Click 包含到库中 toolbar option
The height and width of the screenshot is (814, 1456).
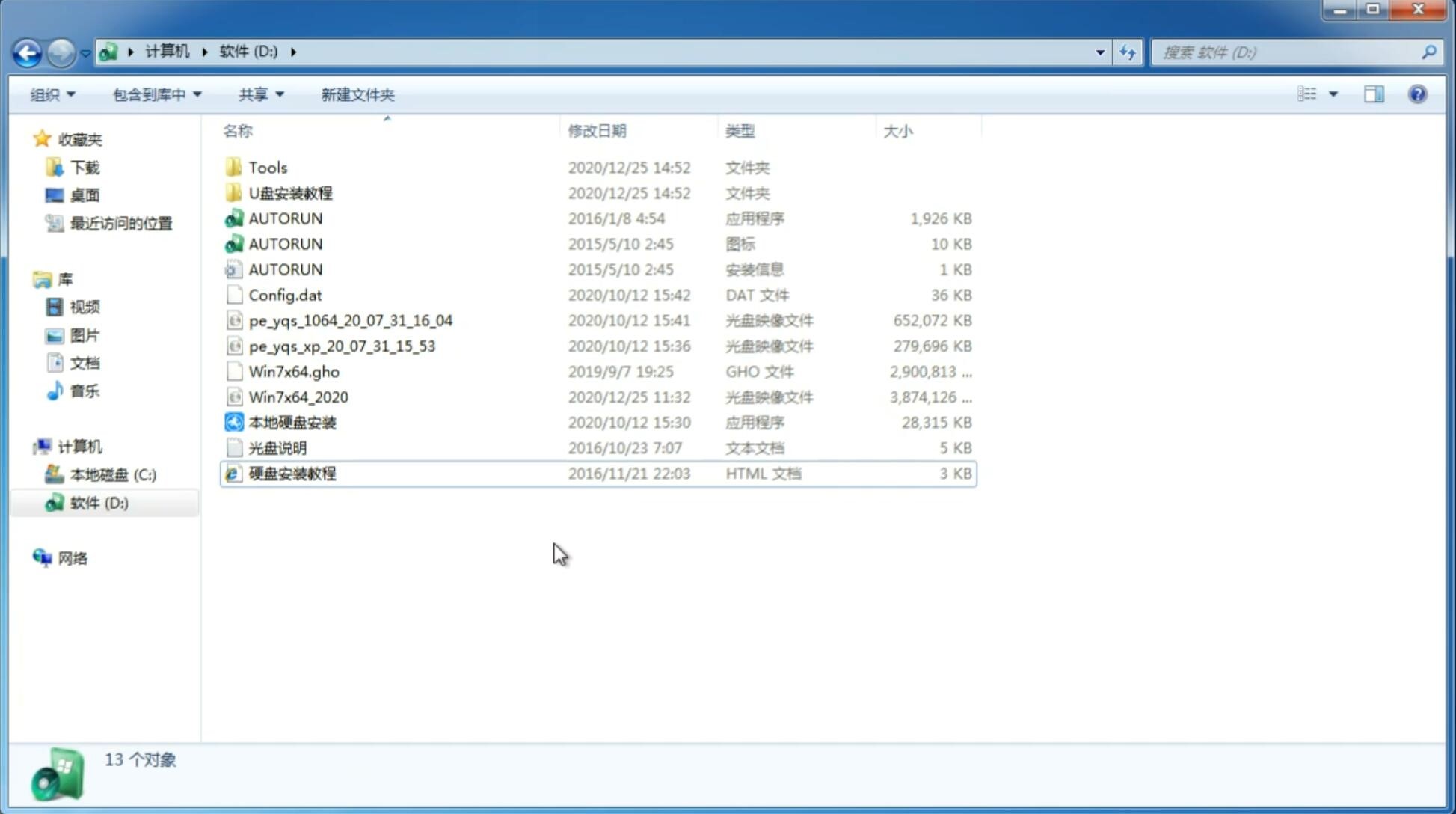pyautogui.click(x=155, y=94)
